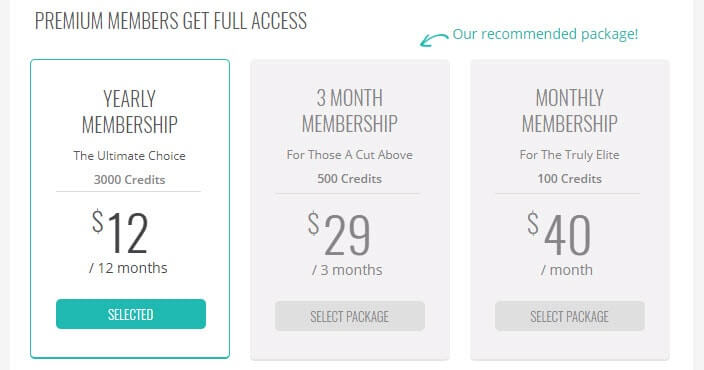The height and width of the screenshot is (370, 704).
Task: Click the 100 Credits label
Action: pos(569,179)
